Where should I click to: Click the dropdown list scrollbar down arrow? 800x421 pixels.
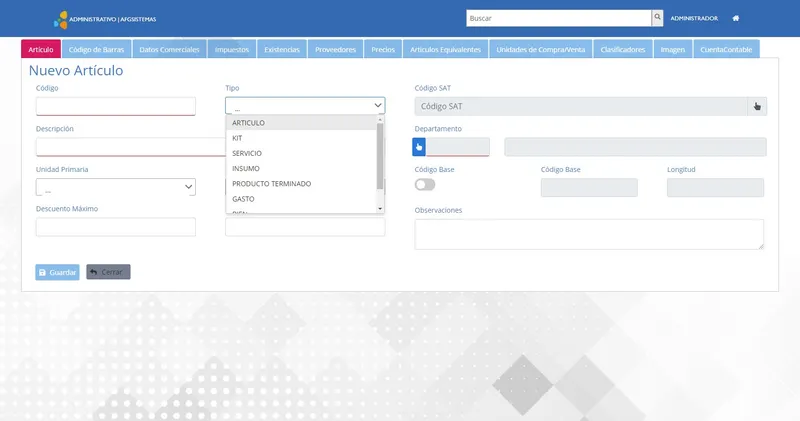(380, 209)
